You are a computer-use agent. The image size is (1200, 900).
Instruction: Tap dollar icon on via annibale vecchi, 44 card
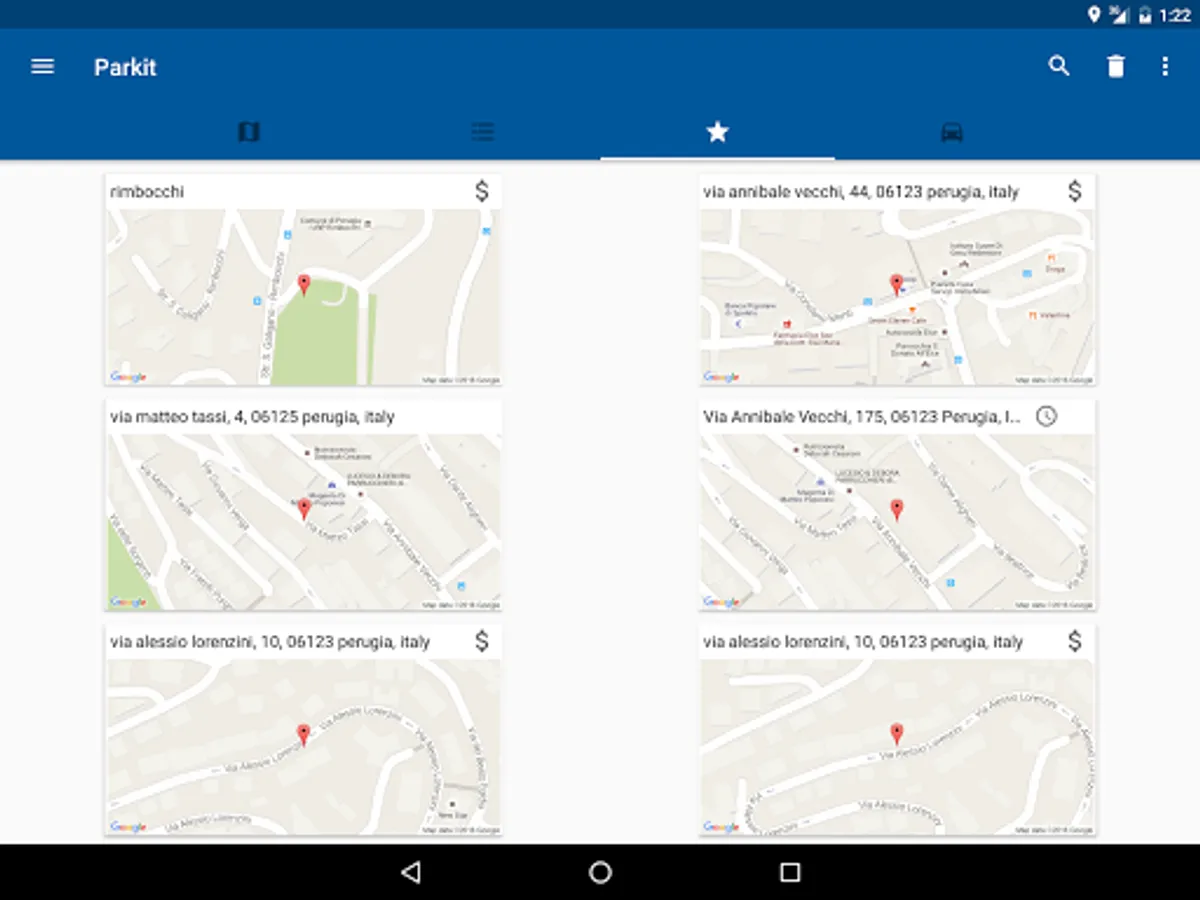[1075, 191]
